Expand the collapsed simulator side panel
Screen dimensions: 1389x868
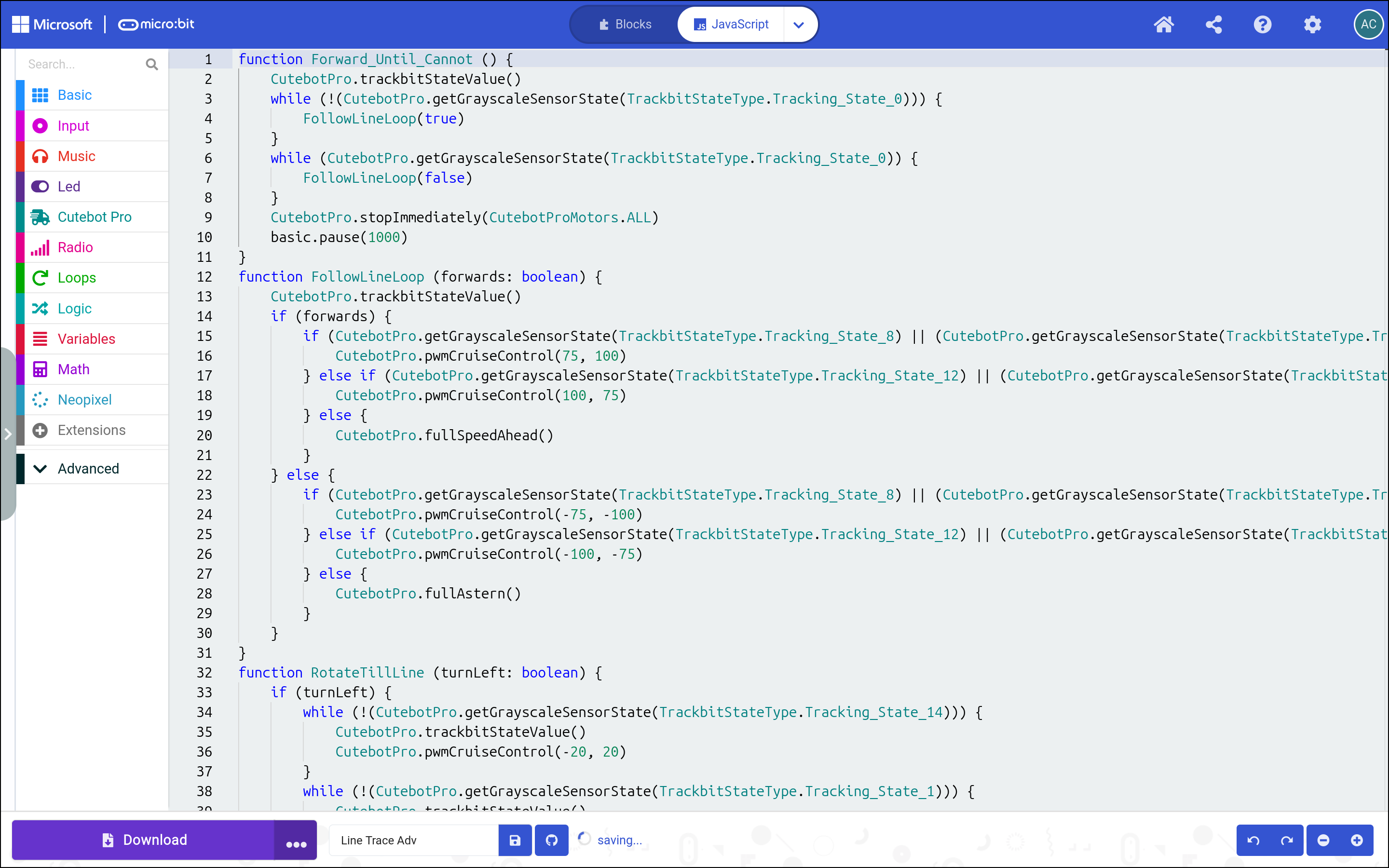(7, 434)
